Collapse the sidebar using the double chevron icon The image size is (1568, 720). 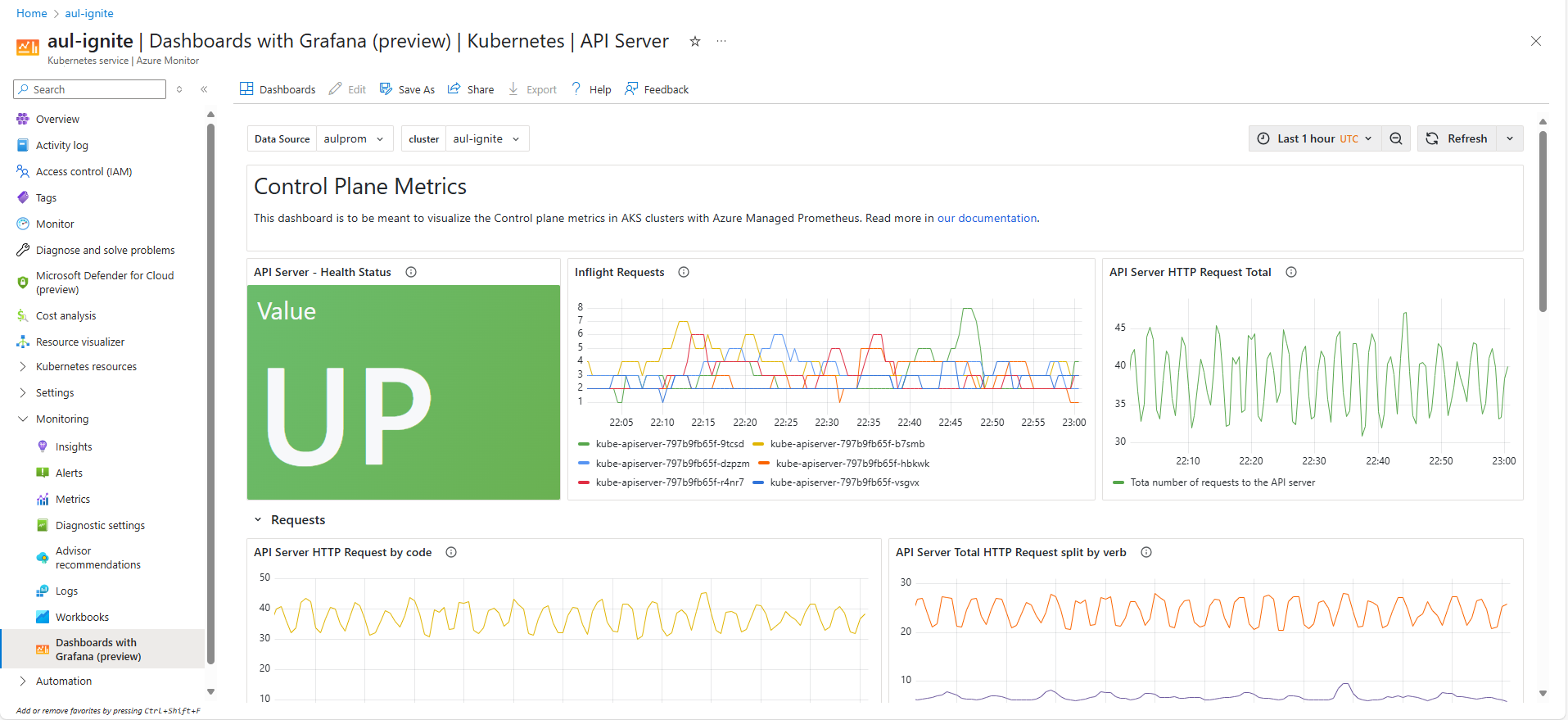pos(204,89)
